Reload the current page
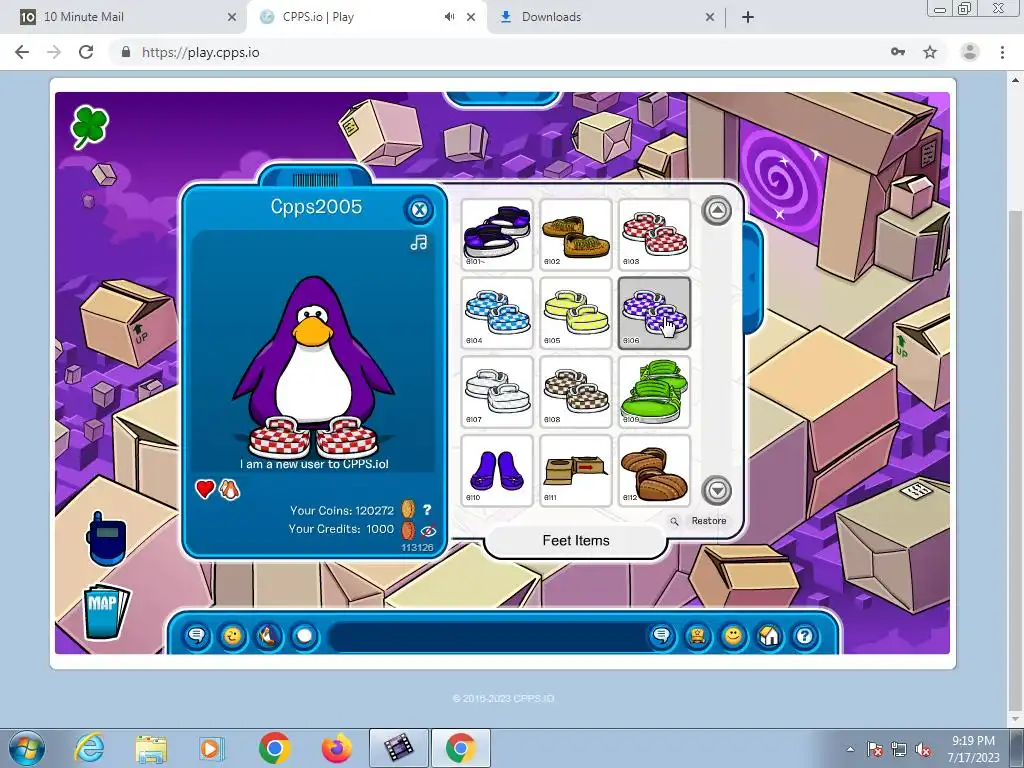 pyautogui.click(x=86, y=52)
